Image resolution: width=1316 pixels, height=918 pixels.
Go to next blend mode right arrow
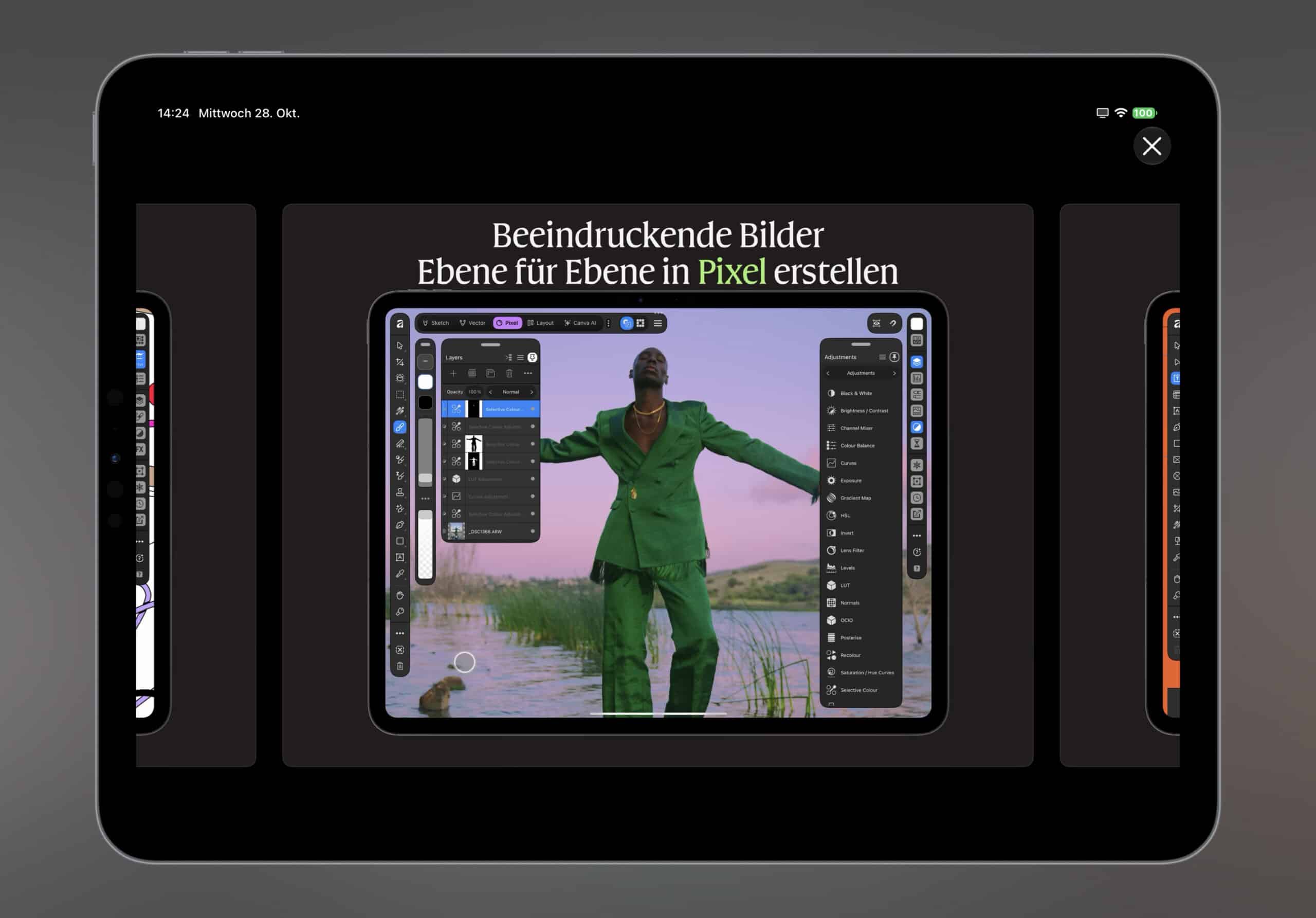click(x=532, y=392)
